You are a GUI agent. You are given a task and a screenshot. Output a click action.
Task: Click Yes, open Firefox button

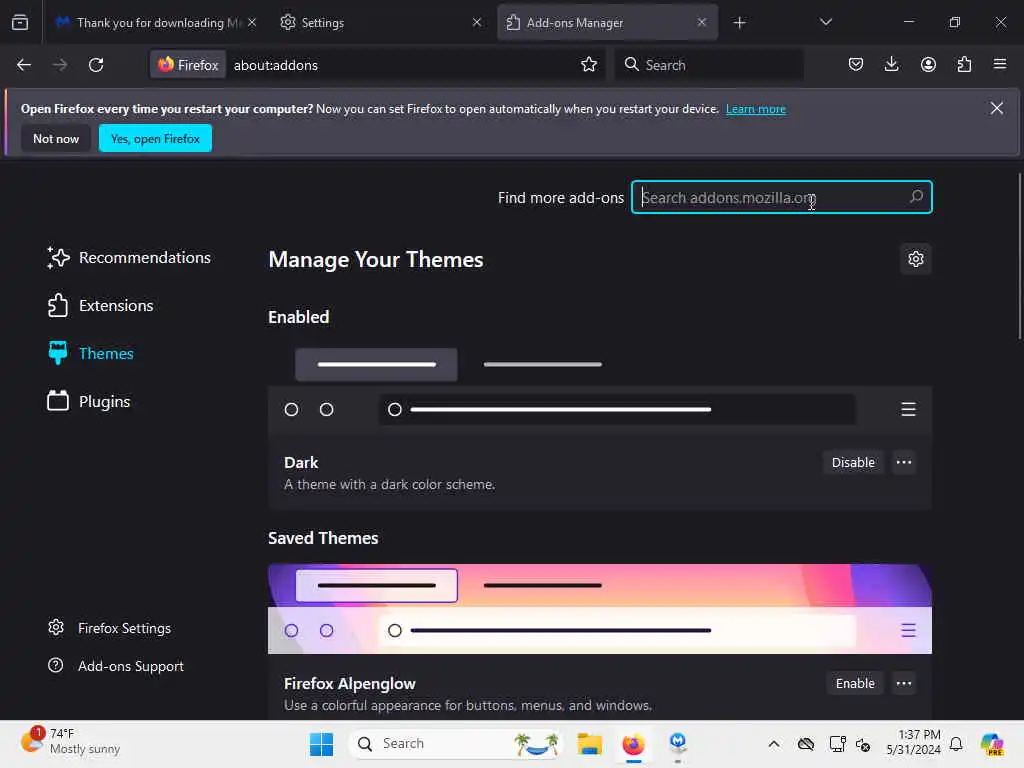pyautogui.click(x=155, y=138)
